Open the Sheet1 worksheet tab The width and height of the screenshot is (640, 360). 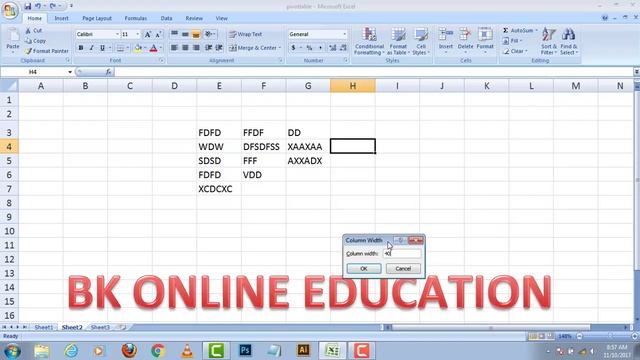coord(44,327)
